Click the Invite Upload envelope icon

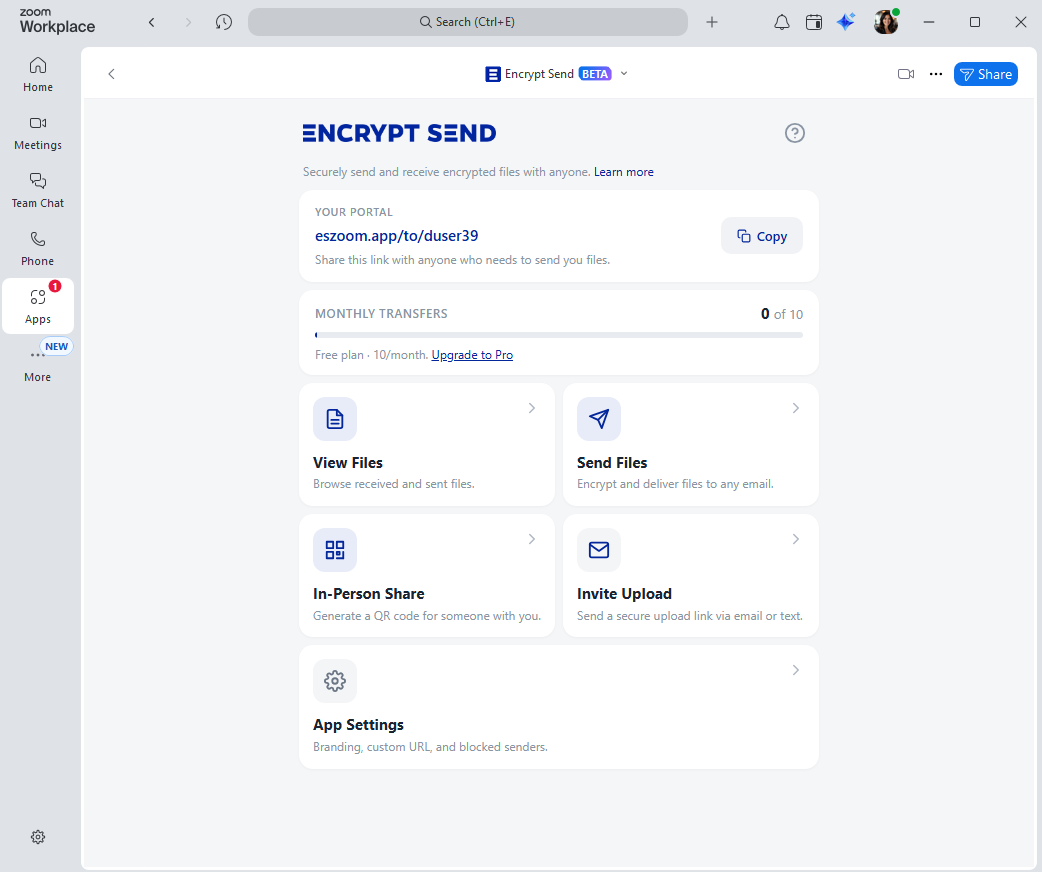[x=599, y=550]
